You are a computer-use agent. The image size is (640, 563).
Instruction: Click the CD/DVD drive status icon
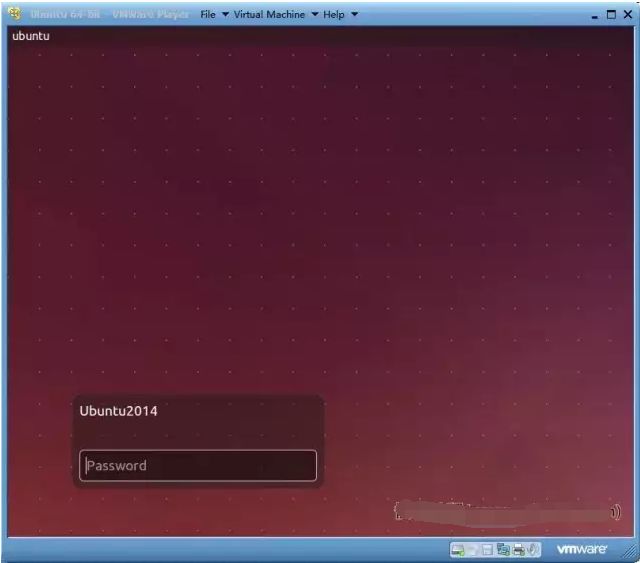tap(473, 550)
